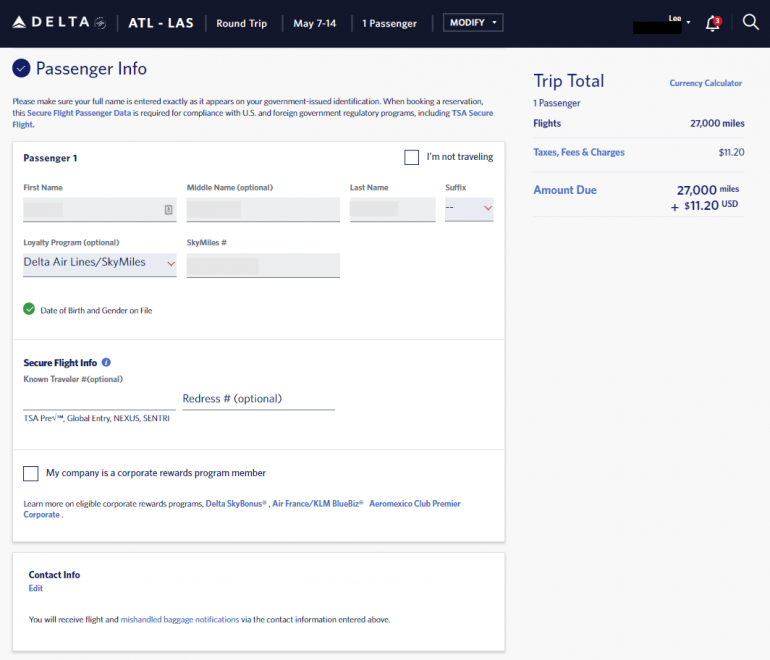Click the Known Traveler number field

[99, 399]
